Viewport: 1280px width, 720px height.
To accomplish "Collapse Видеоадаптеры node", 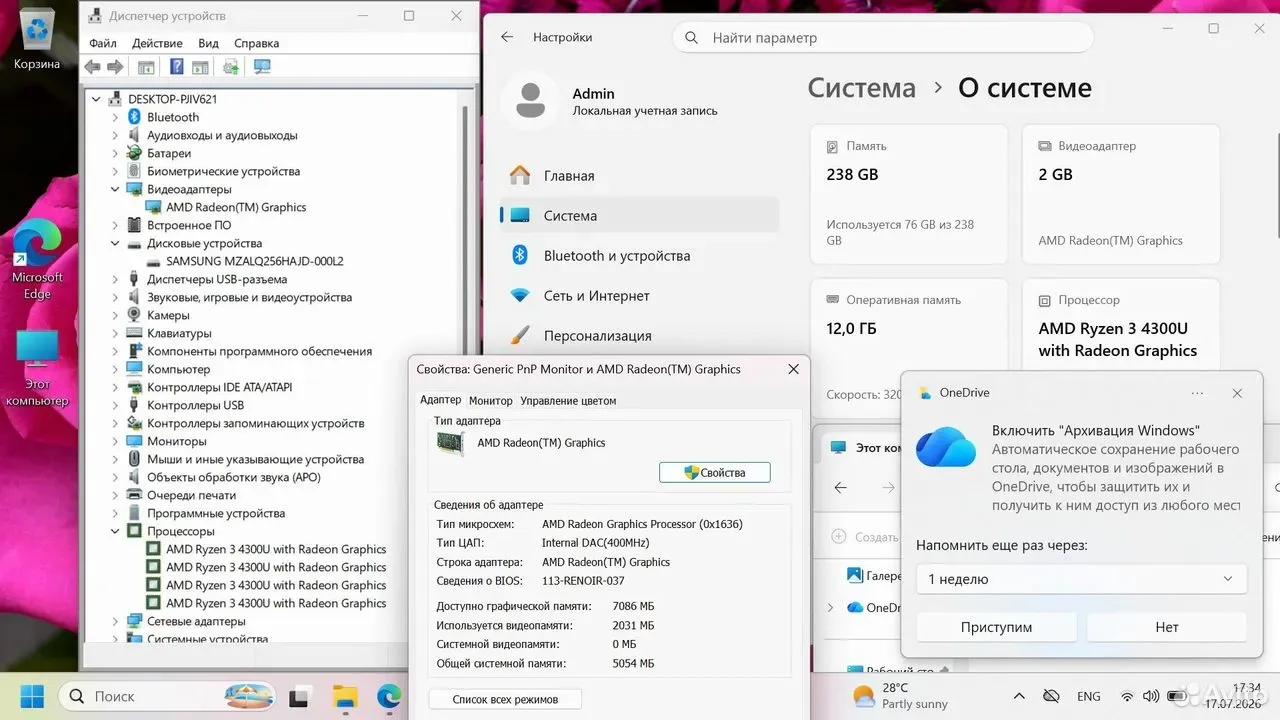I will point(115,189).
